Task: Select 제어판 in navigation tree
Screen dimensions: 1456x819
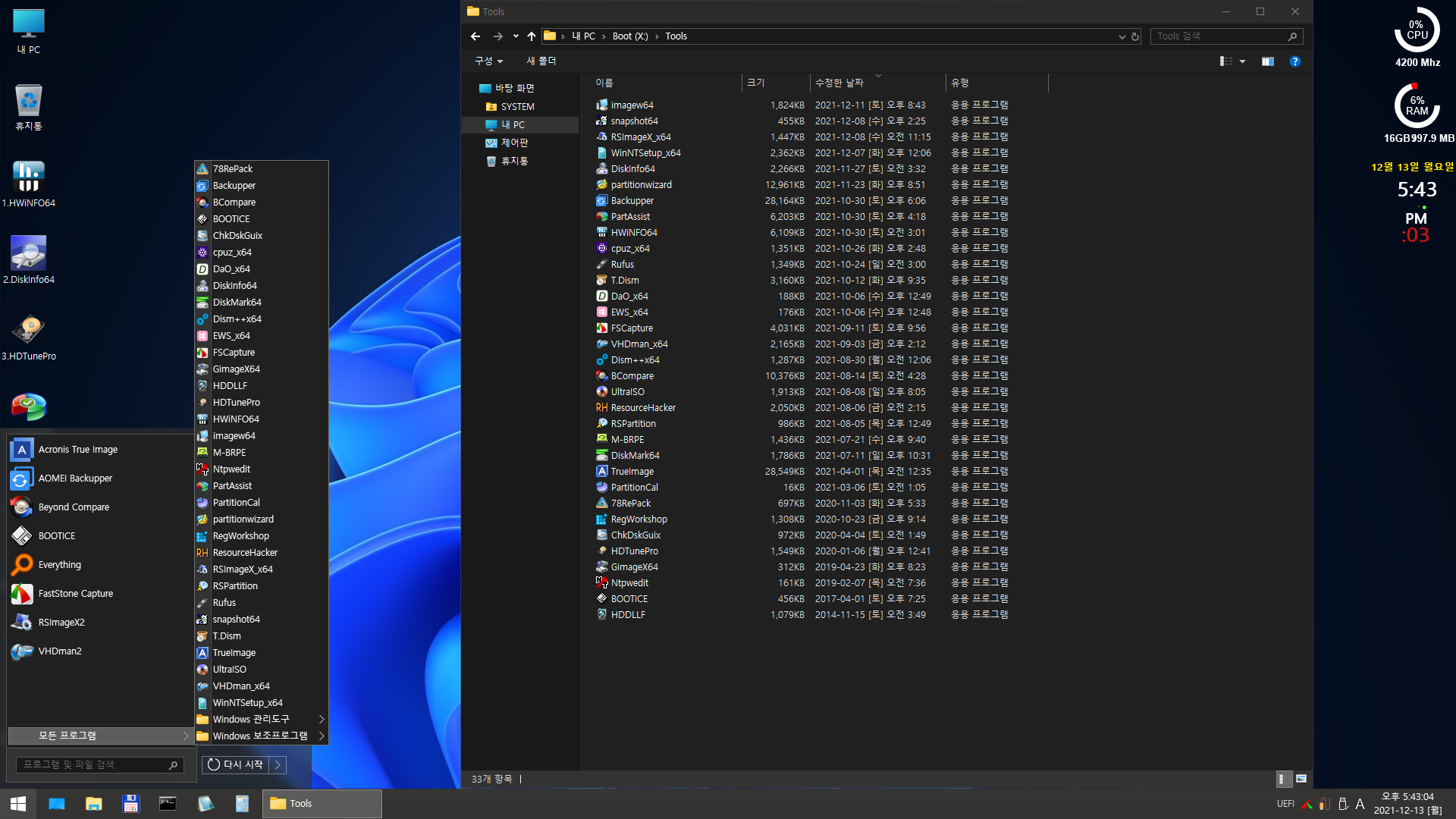Action: click(x=514, y=143)
